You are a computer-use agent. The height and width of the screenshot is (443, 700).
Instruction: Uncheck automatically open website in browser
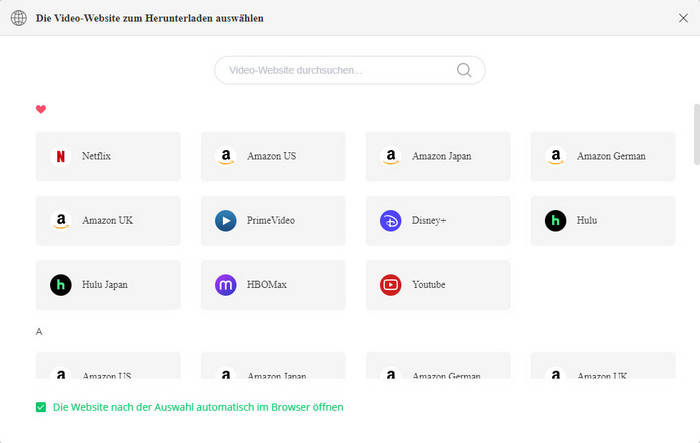(41, 407)
